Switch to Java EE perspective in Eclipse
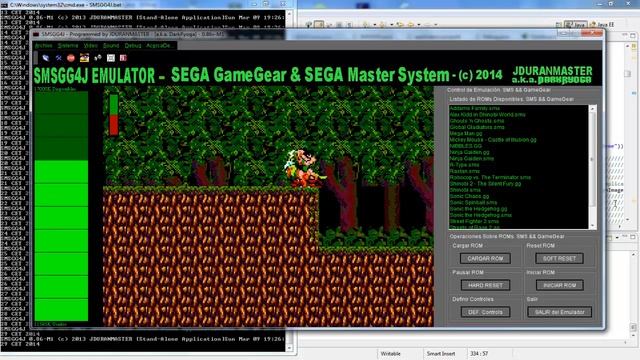640x360 pixels. (602, 25)
